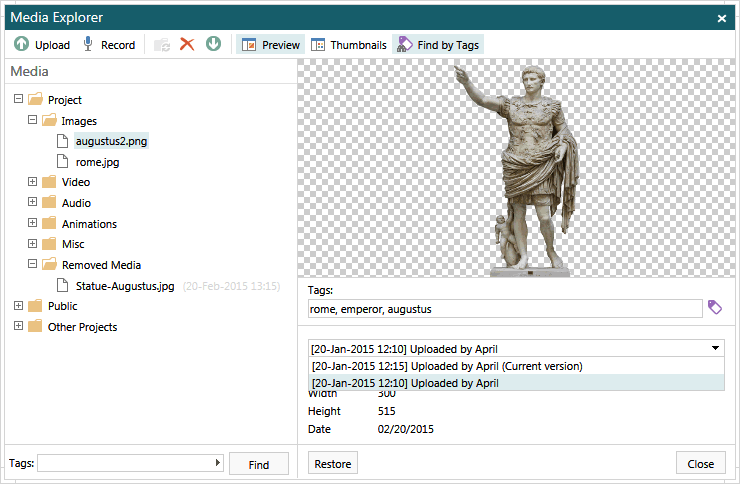Click the purple tag icon beside tags field
The width and height of the screenshot is (740, 484).
[715, 307]
